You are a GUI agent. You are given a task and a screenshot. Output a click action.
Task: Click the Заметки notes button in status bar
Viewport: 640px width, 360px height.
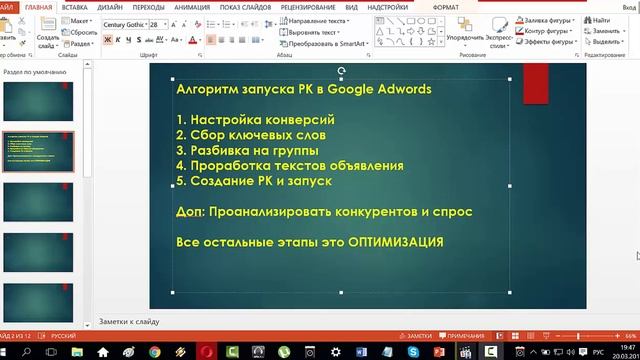(x=416, y=336)
